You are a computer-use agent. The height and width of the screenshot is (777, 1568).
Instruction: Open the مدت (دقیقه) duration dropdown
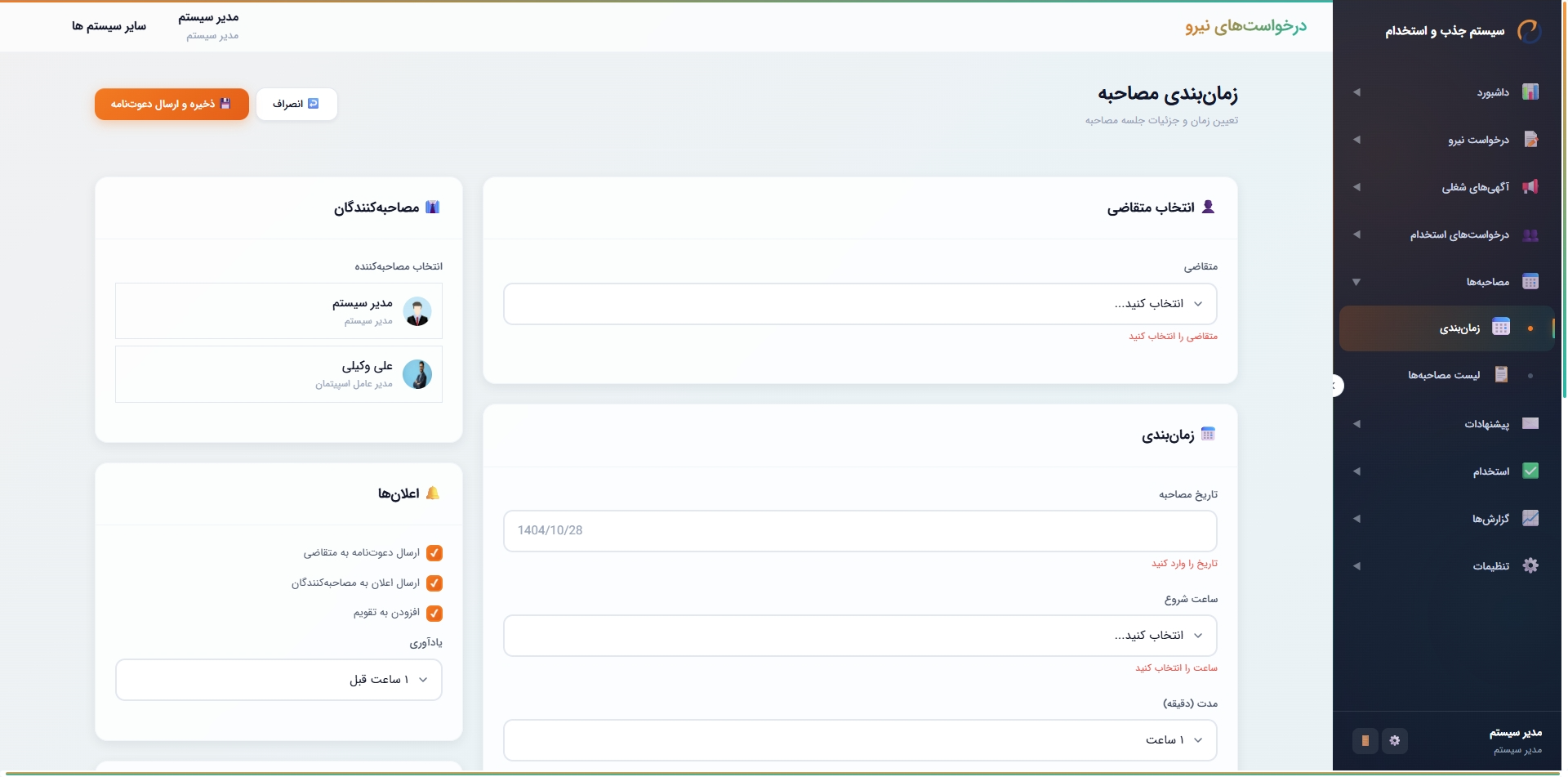pyautogui.click(x=860, y=740)
